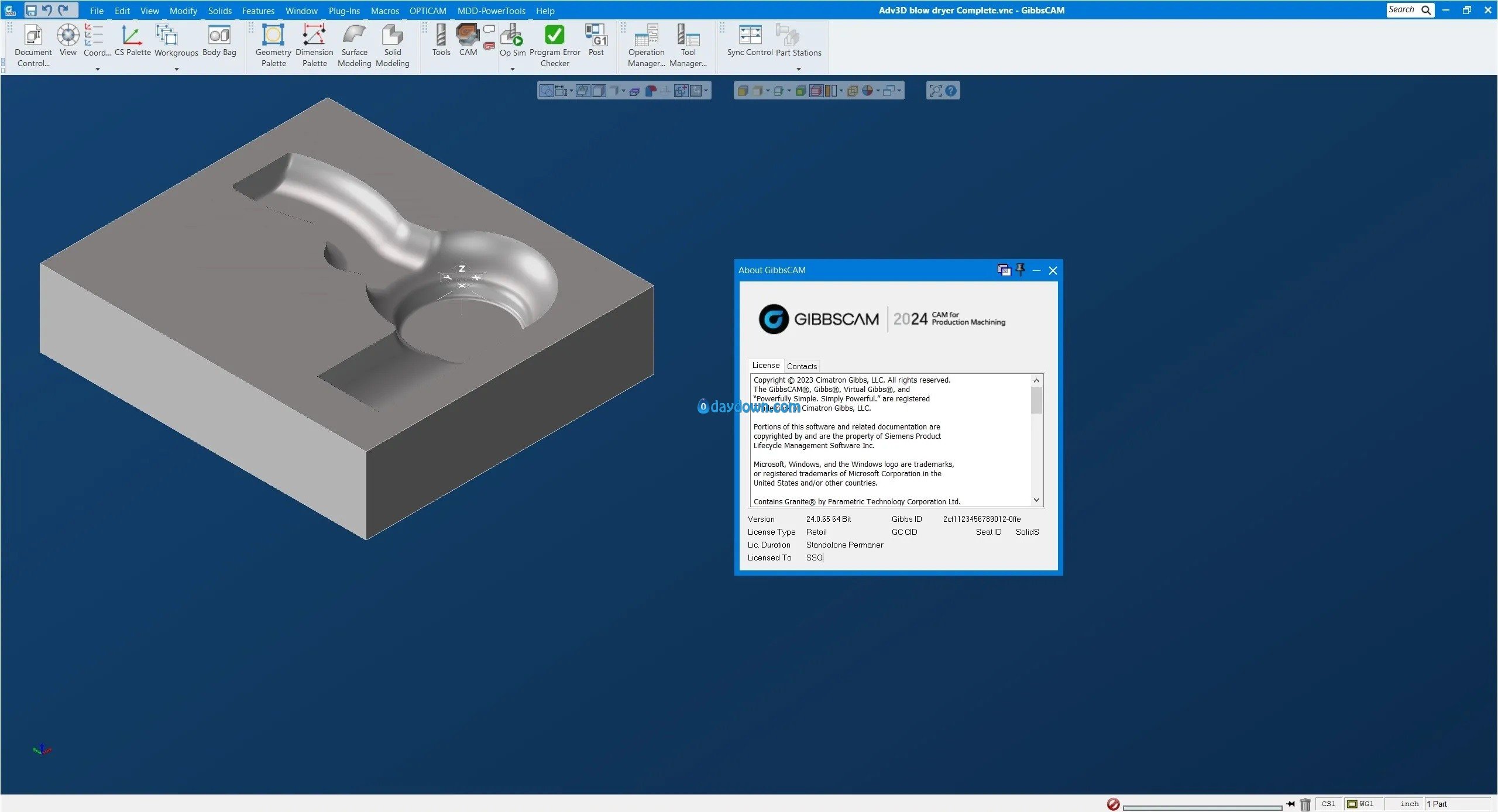
Task: Open the Solids menu
Action: coord(220,11)
